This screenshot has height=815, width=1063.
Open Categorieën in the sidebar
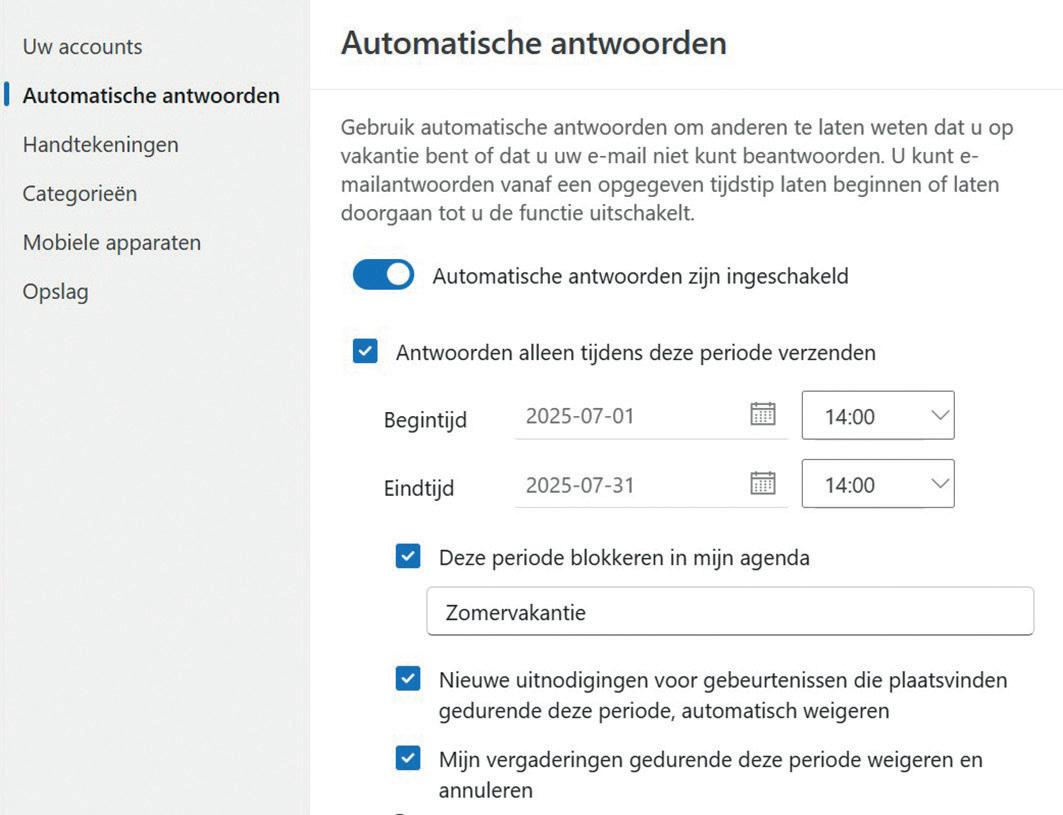80,193
